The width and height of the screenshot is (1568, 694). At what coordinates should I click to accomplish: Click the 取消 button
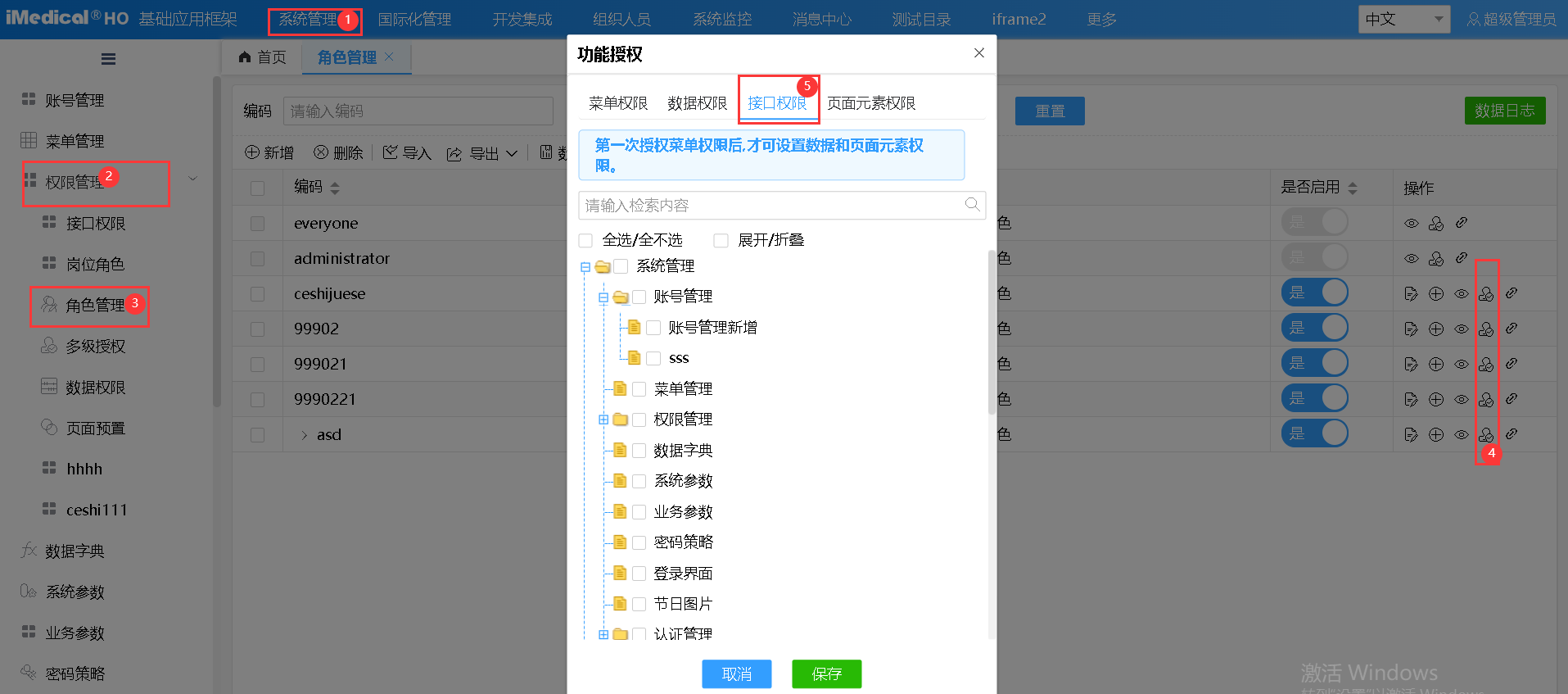coord(737,674)
